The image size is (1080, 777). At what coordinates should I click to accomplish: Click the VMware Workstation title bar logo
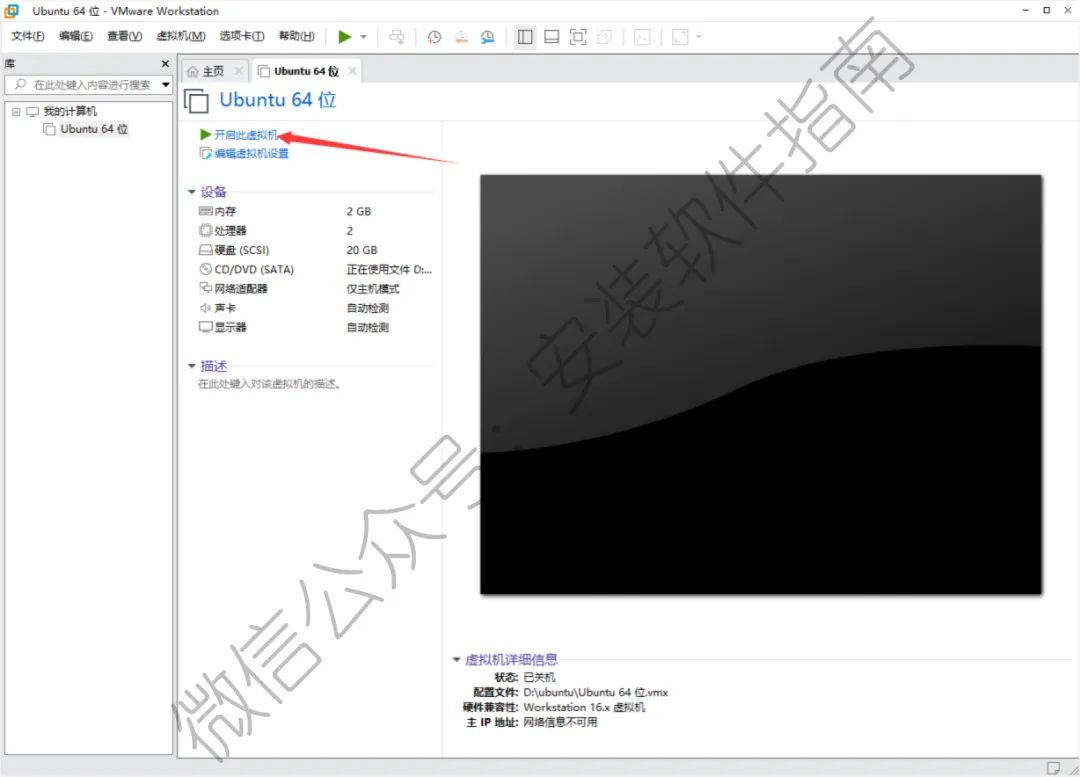[12, 11]
